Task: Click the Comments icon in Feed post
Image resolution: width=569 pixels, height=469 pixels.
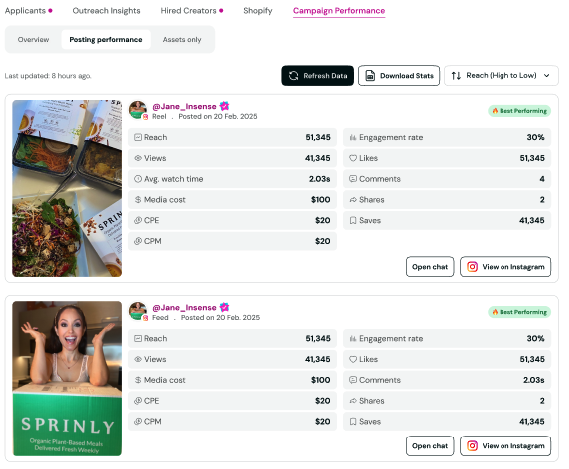Action: click(x=353, y=380)
